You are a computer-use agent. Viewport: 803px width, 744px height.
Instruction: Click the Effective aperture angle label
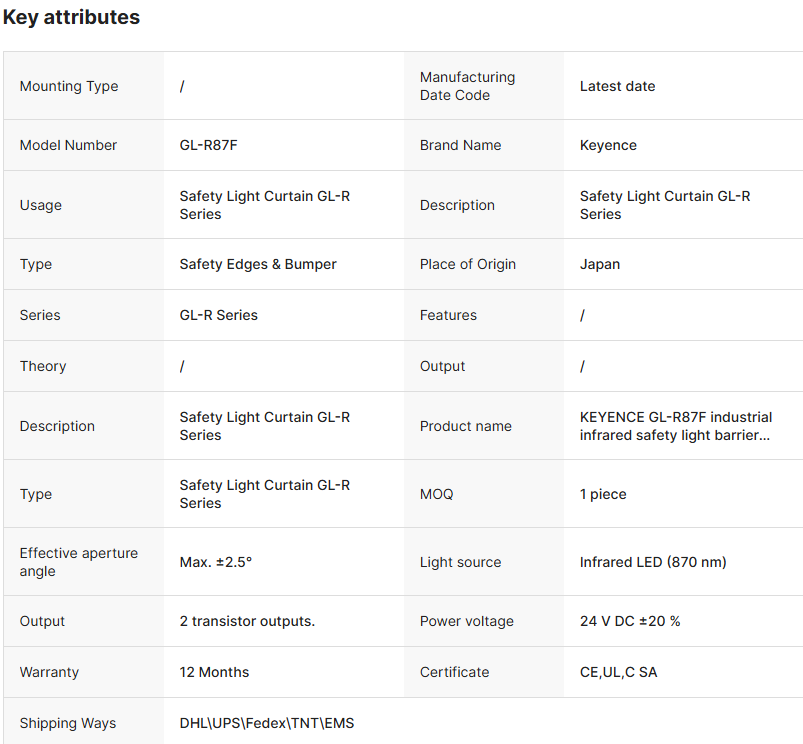[79, 562]
